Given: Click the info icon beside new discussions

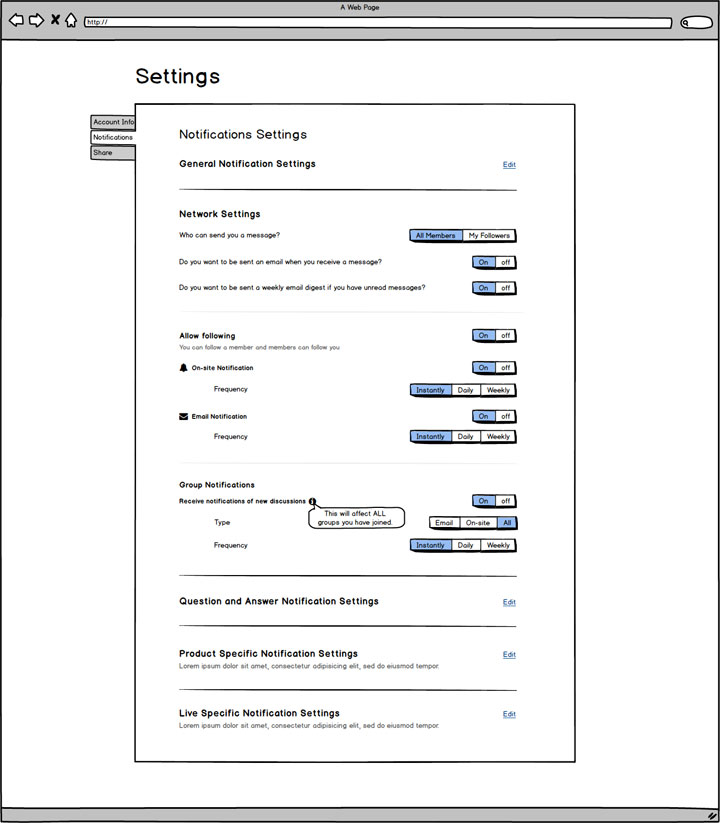Looking at the screenshot, I should click(x=312, y=501).
